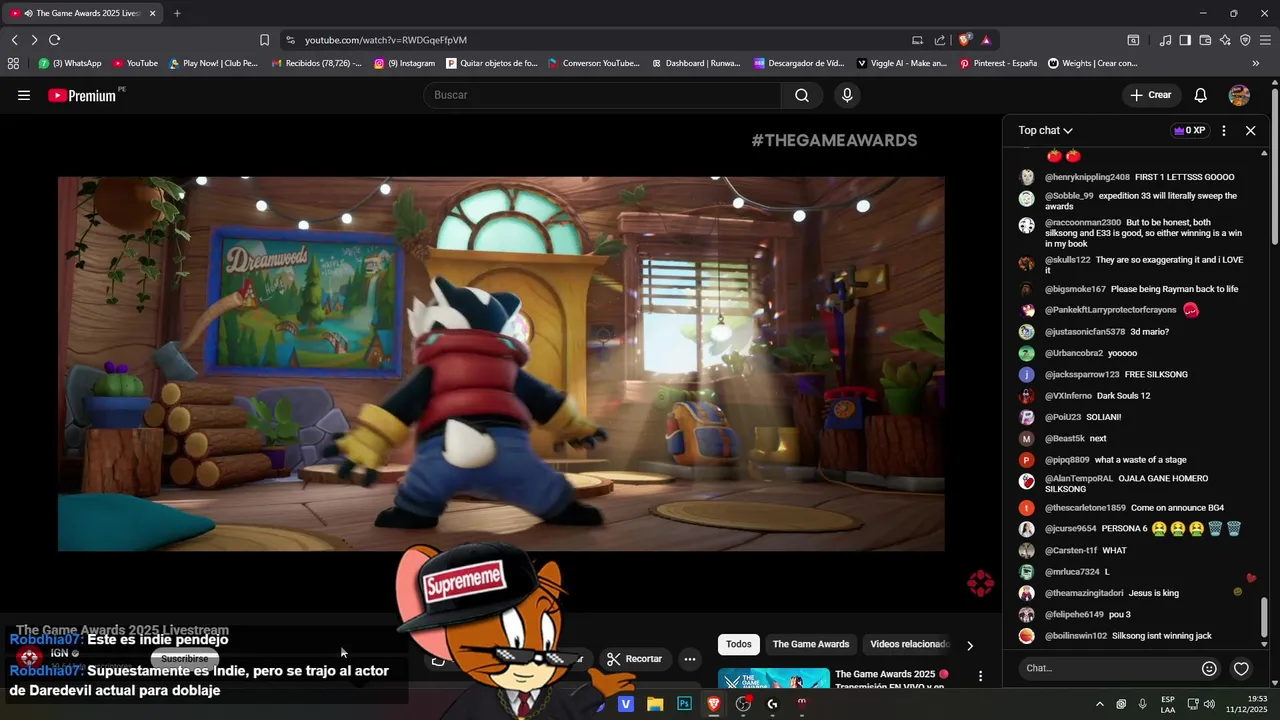Open a new browser tab
This screenshot has width=1280, height=720.
point(177,13)
